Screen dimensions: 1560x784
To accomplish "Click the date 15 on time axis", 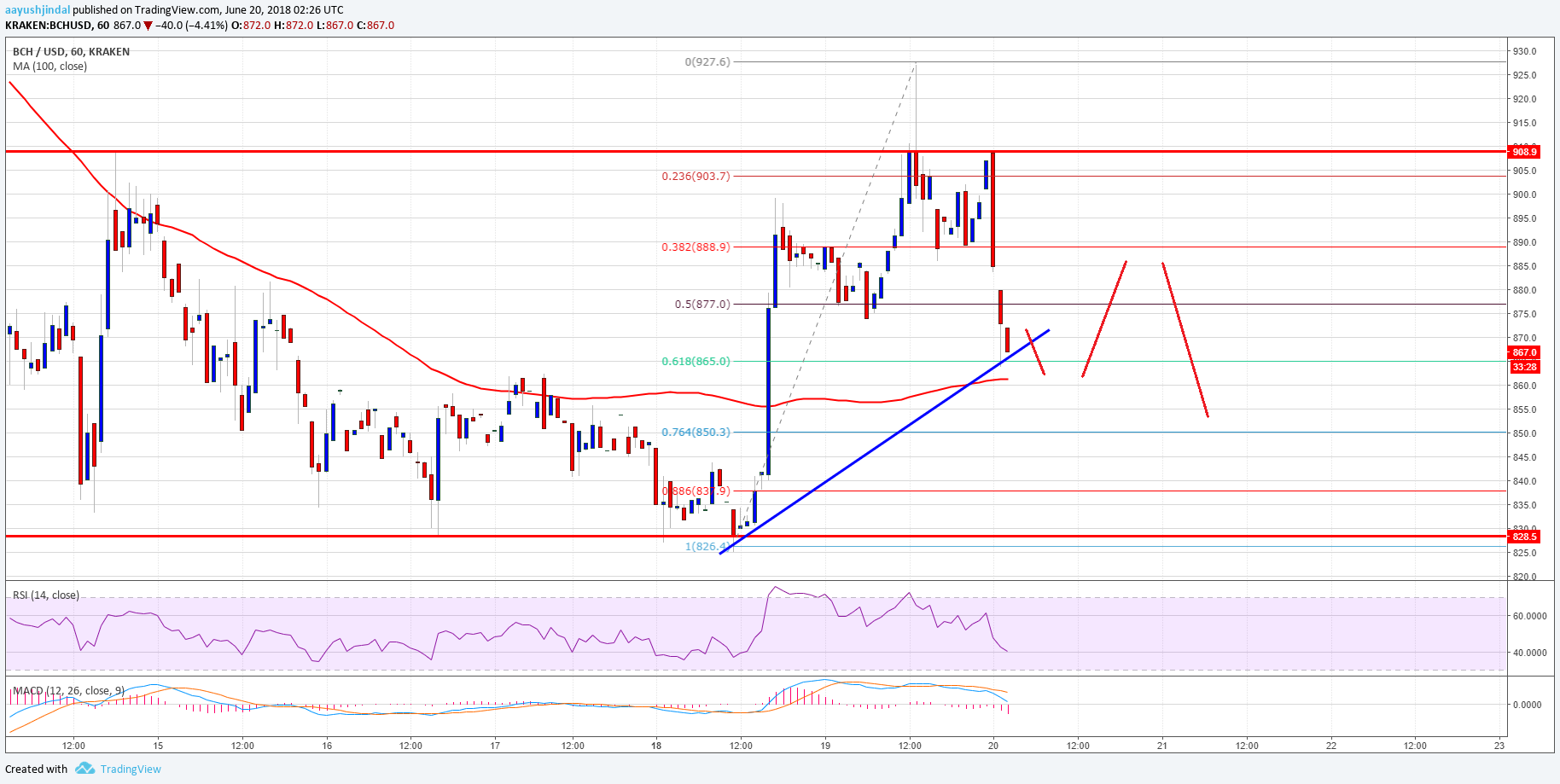I will tap(158, 746).
